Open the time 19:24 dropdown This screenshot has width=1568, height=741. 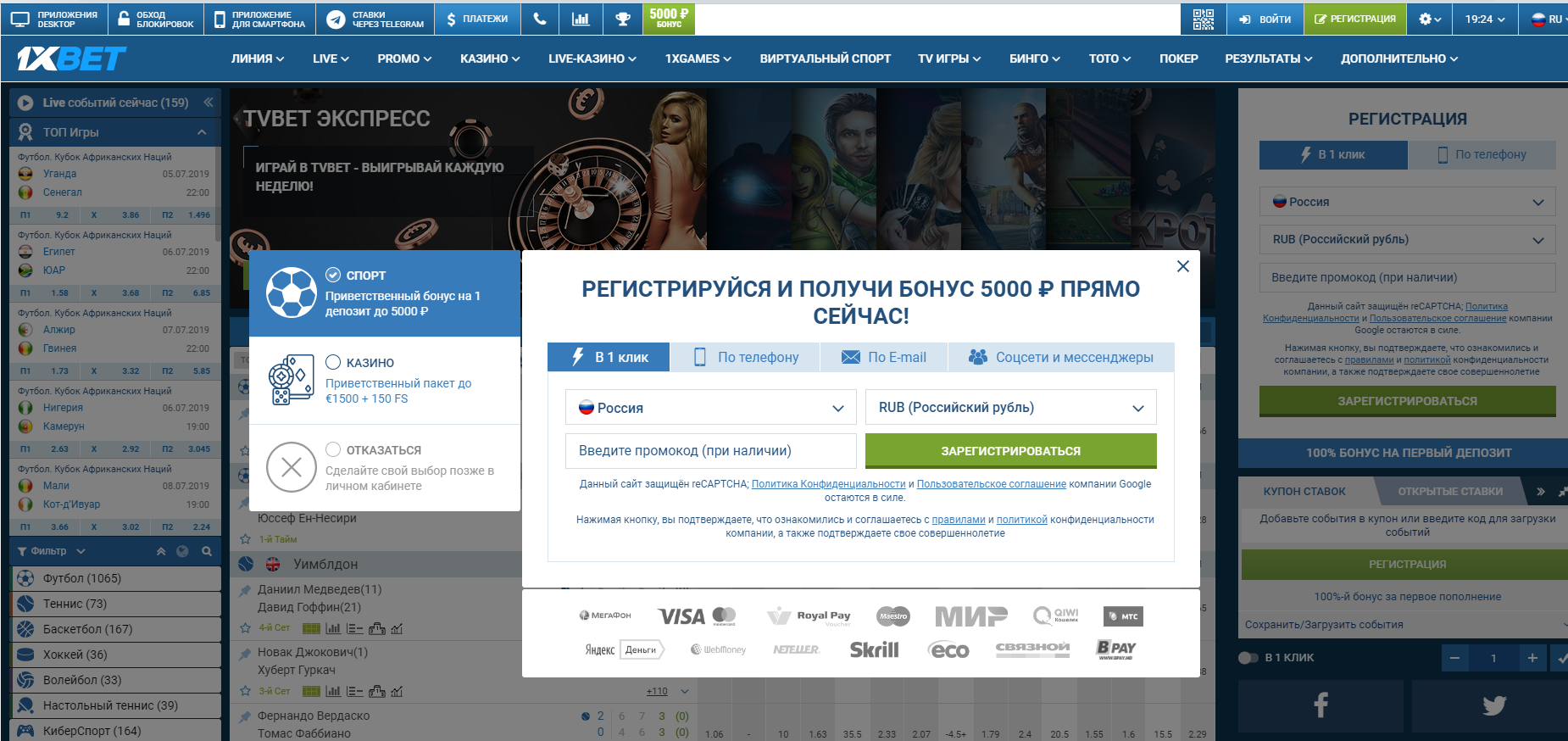click(1485, 19)
